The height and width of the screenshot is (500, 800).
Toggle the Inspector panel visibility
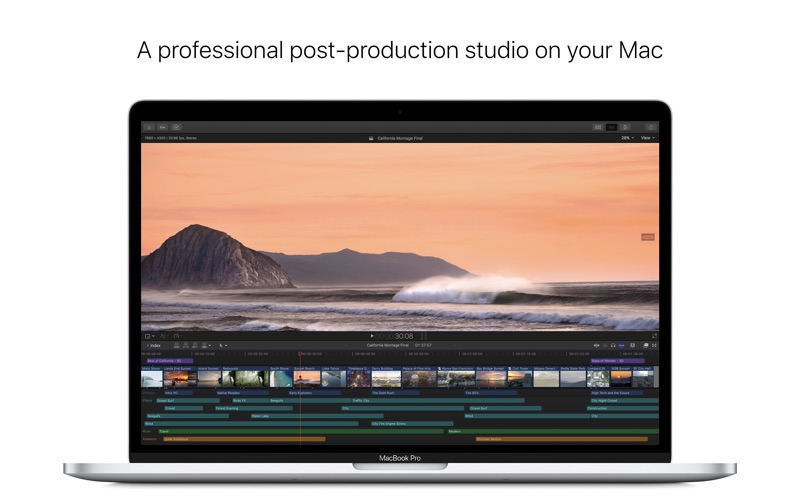(x=626, y=127)
